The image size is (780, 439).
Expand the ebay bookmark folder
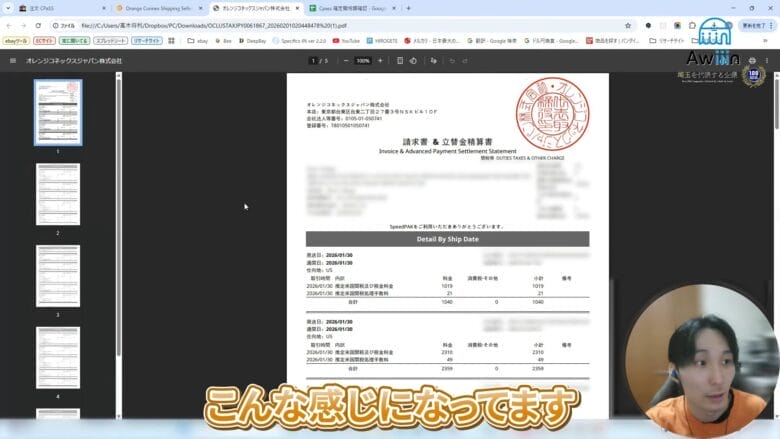pyautogui.click(x=197, y=41)
